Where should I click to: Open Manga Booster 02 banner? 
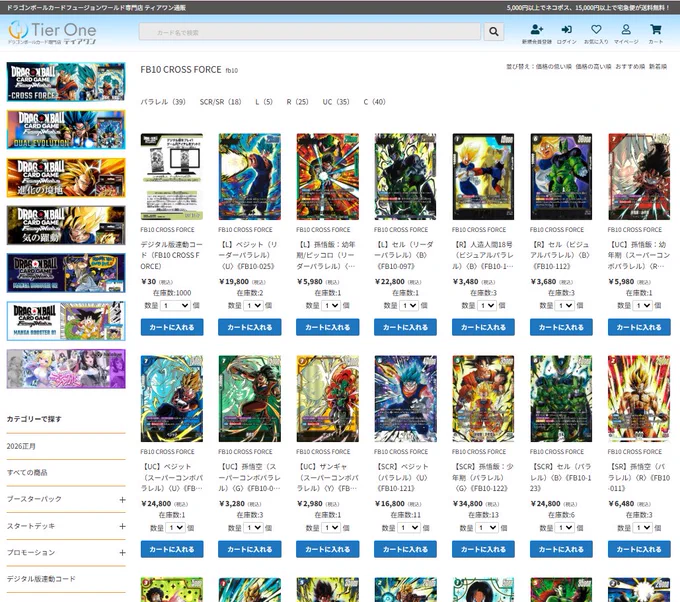(66, 273)
